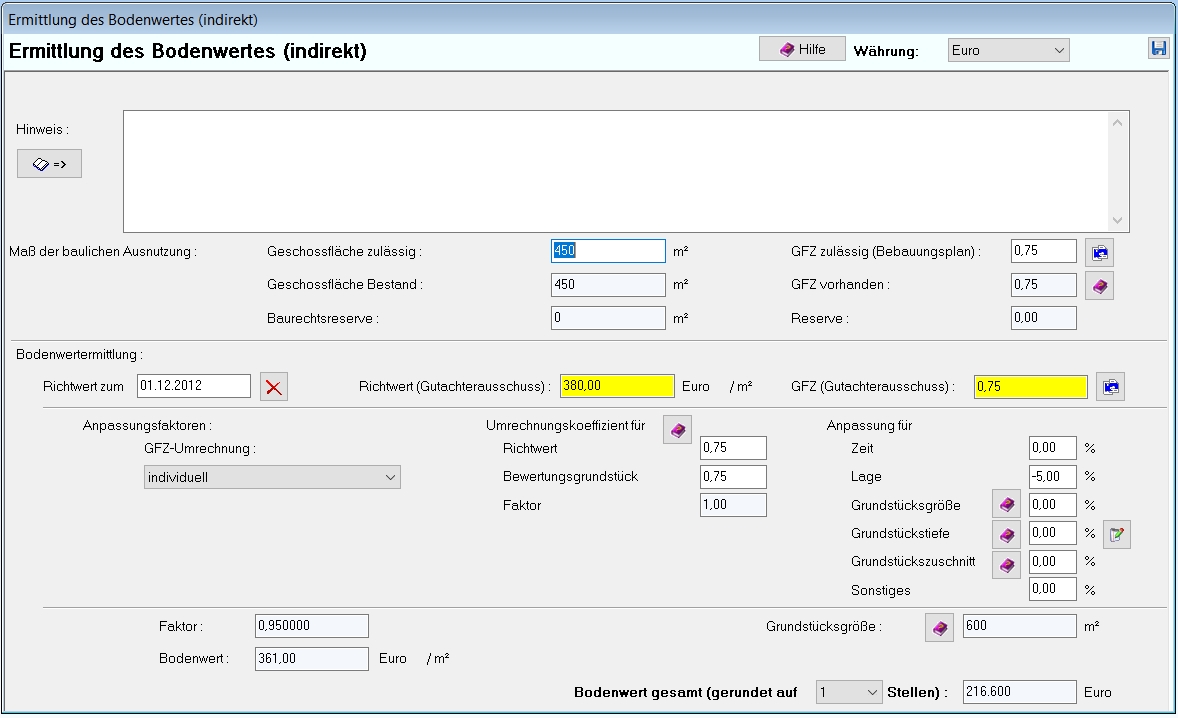Click yellow Richtwert 380,00 field

(617, 386)
